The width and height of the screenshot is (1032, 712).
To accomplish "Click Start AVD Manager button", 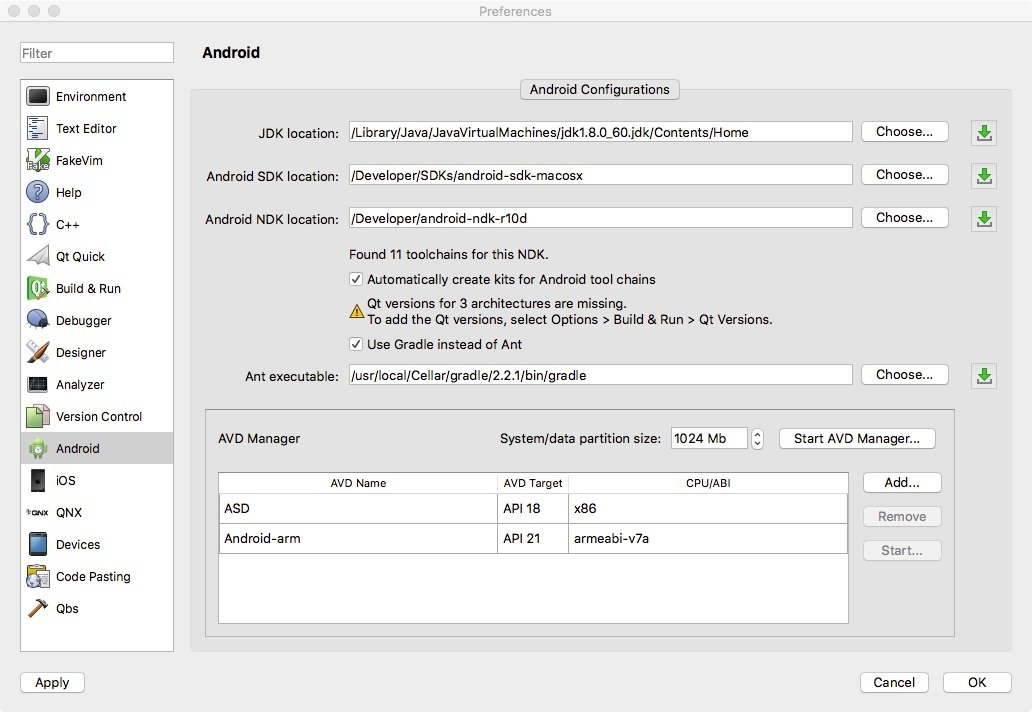I will click(x=857, y=438).
